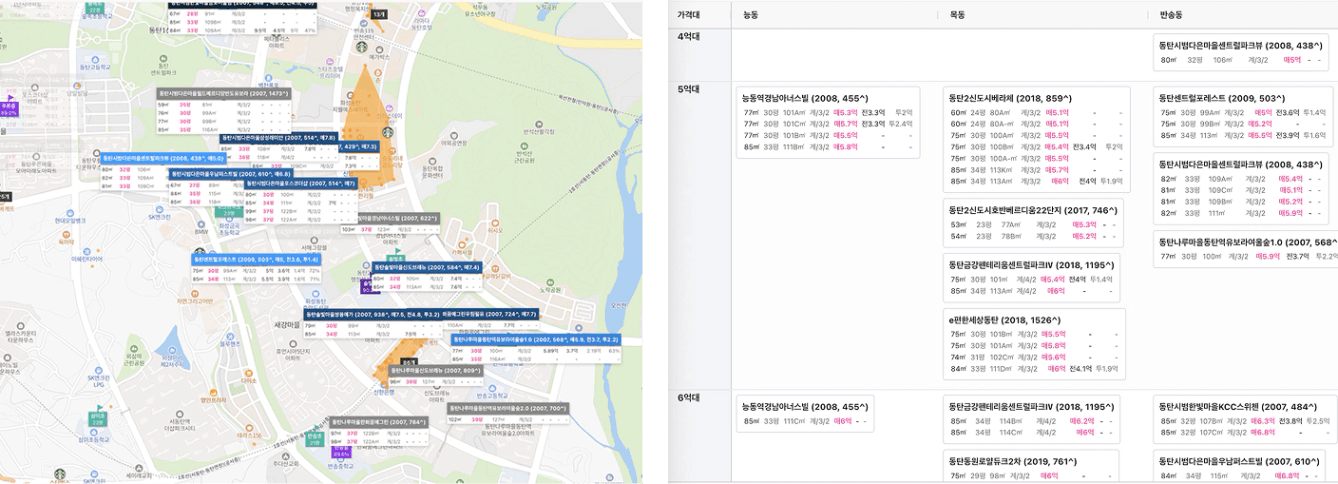Click the Starbucks marker inside the orange zone
The width and height of the screenshot is (1338, 484).
388,132
